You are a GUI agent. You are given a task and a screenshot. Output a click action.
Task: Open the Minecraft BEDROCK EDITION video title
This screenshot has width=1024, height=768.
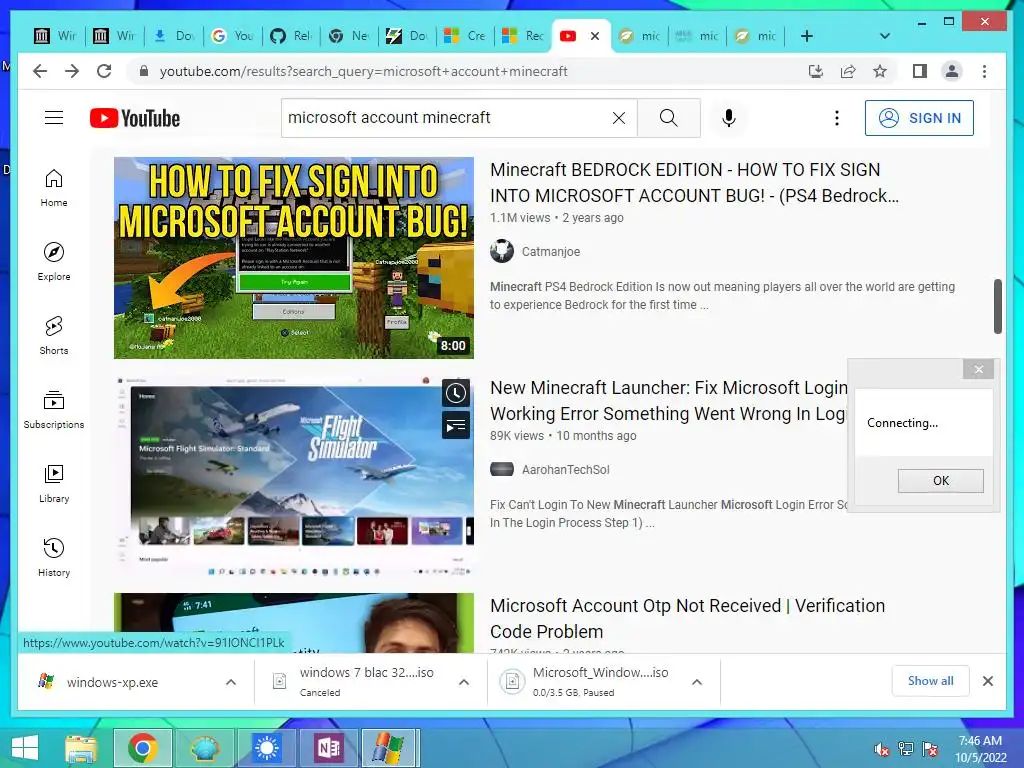(694, 183)
